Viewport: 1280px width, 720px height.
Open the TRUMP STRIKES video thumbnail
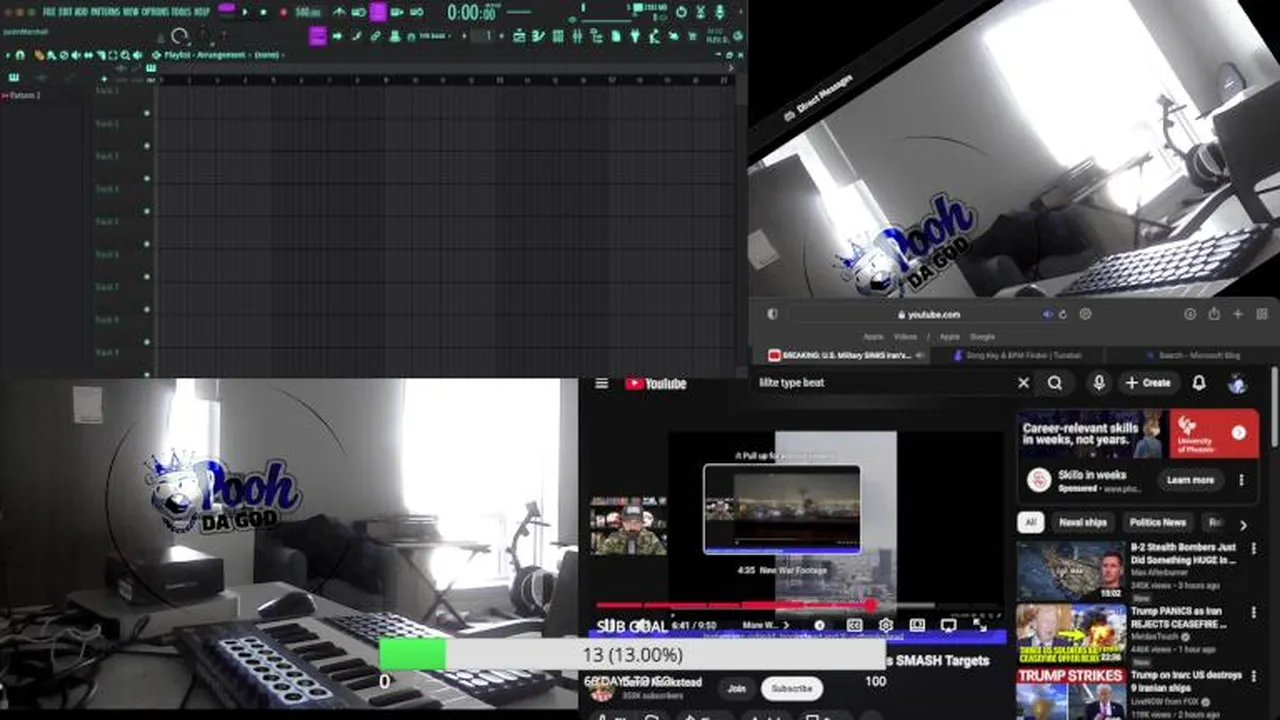coord(1070,693)
